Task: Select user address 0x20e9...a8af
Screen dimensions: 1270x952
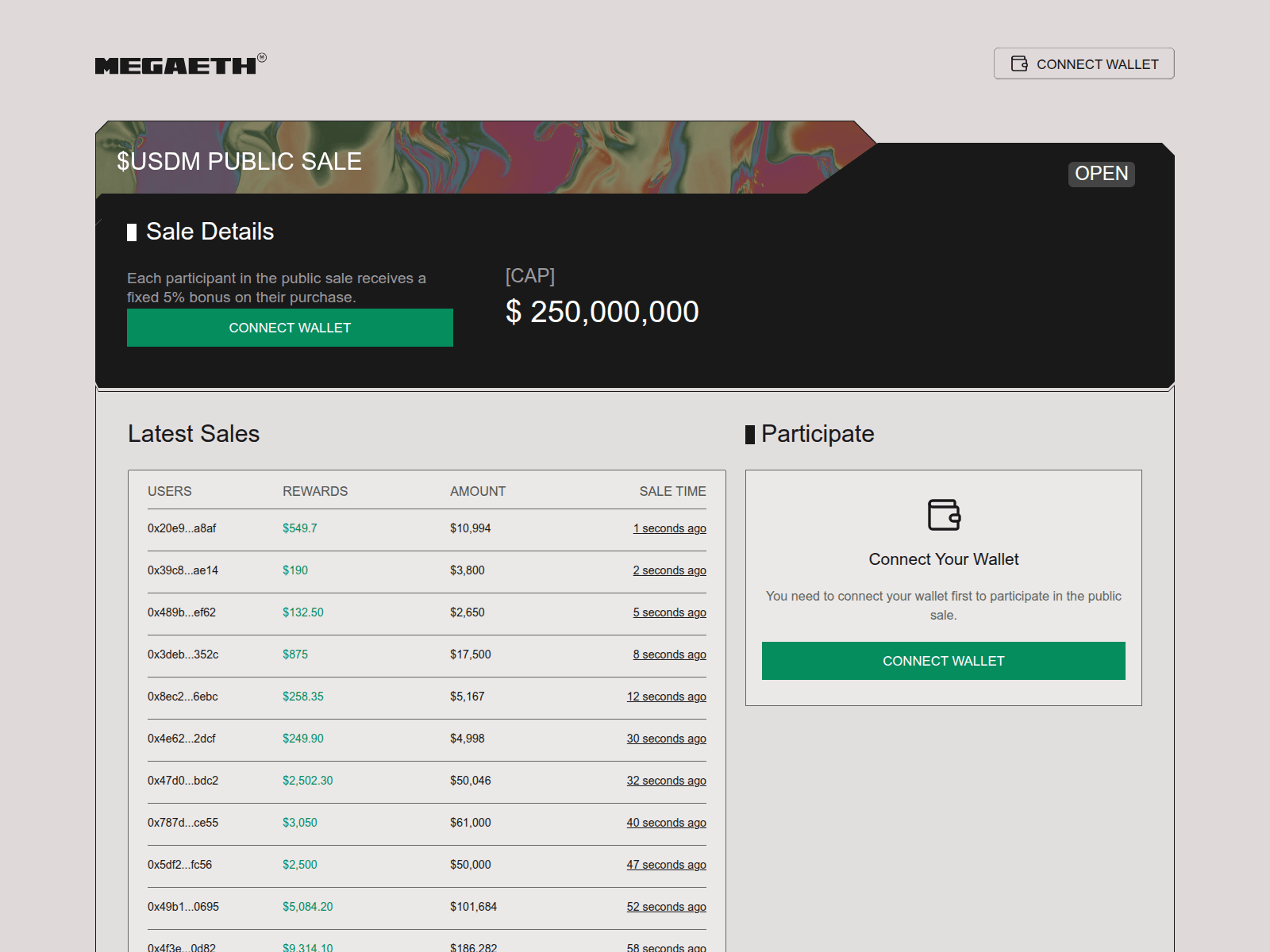Action: tap(183, 528)
